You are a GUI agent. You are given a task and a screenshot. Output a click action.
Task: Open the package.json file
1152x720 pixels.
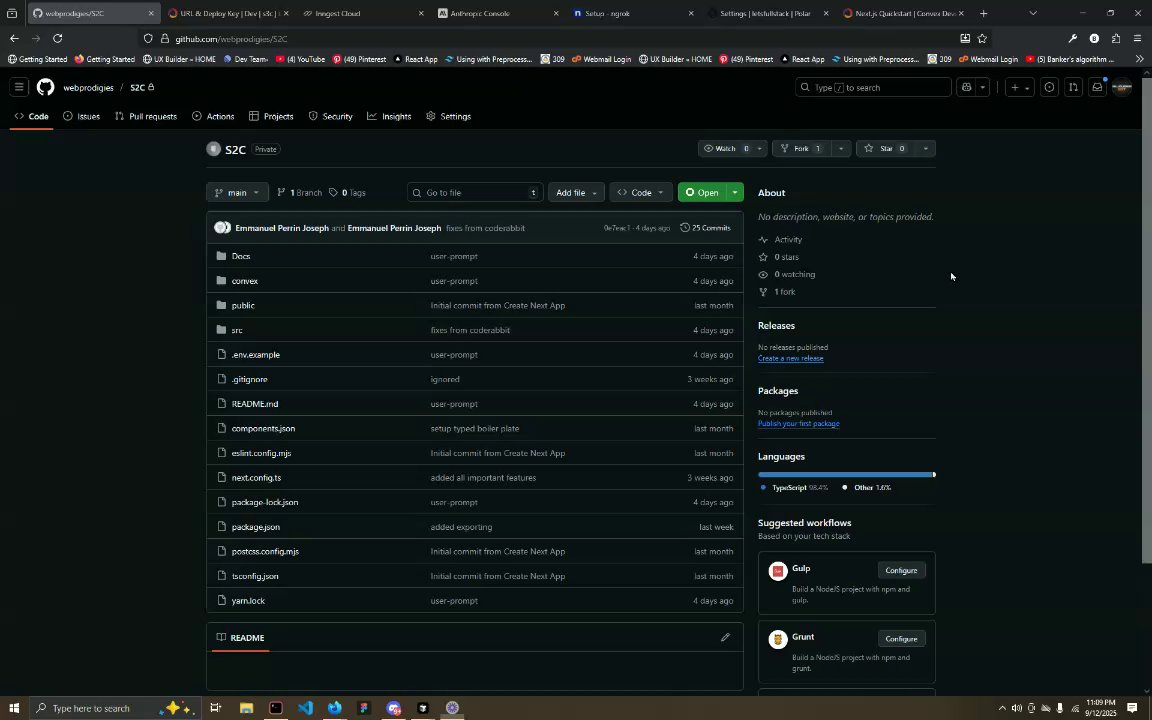(x=256, y=528)
